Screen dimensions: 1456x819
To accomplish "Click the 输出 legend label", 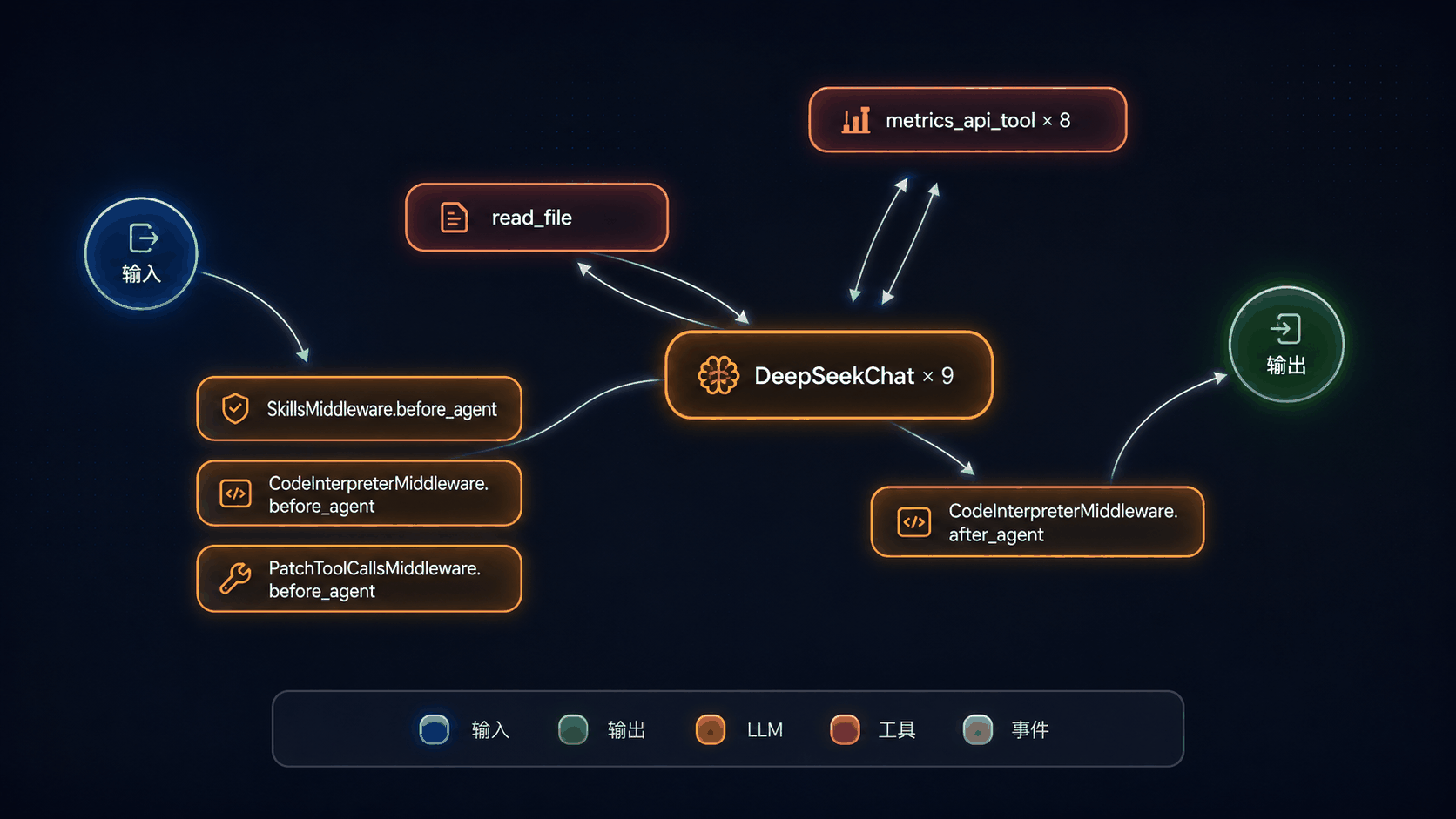I will (626, 730).
